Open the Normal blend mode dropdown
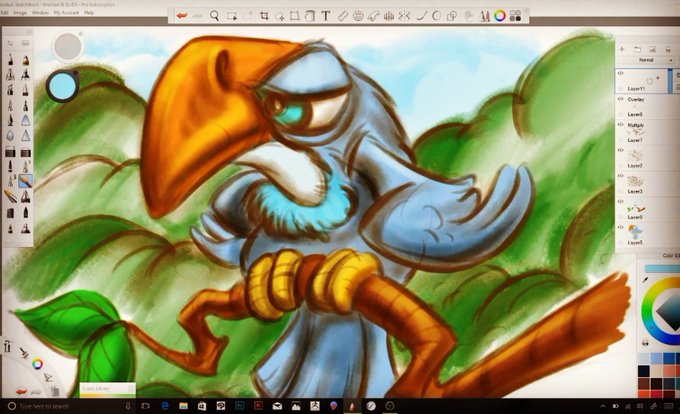The height and width of the screenshot is (414, 680). pos(647,60)
